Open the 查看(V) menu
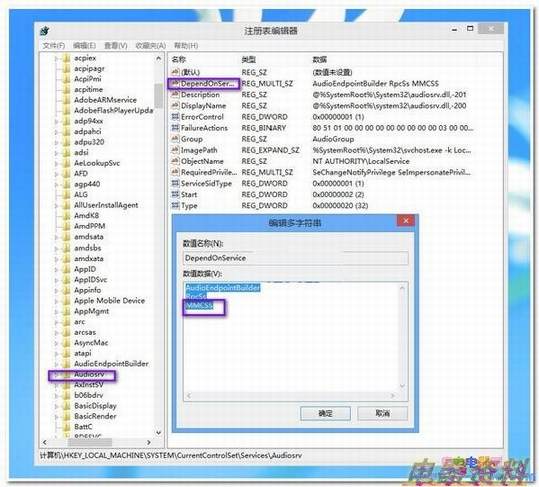Screen dimensions: 539x487 116,46
